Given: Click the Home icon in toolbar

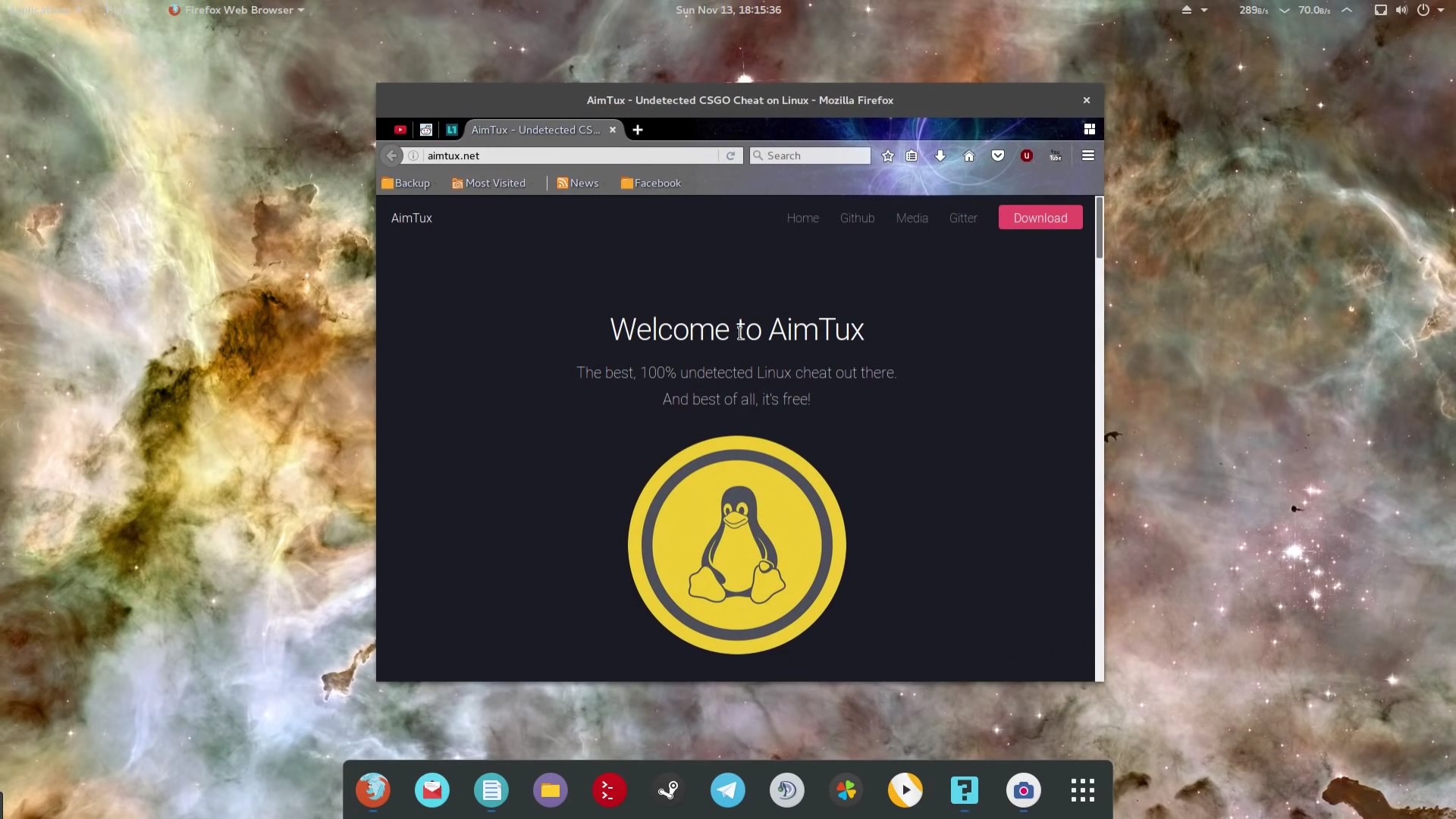Looking at the screenshot, I should (968, 155).
